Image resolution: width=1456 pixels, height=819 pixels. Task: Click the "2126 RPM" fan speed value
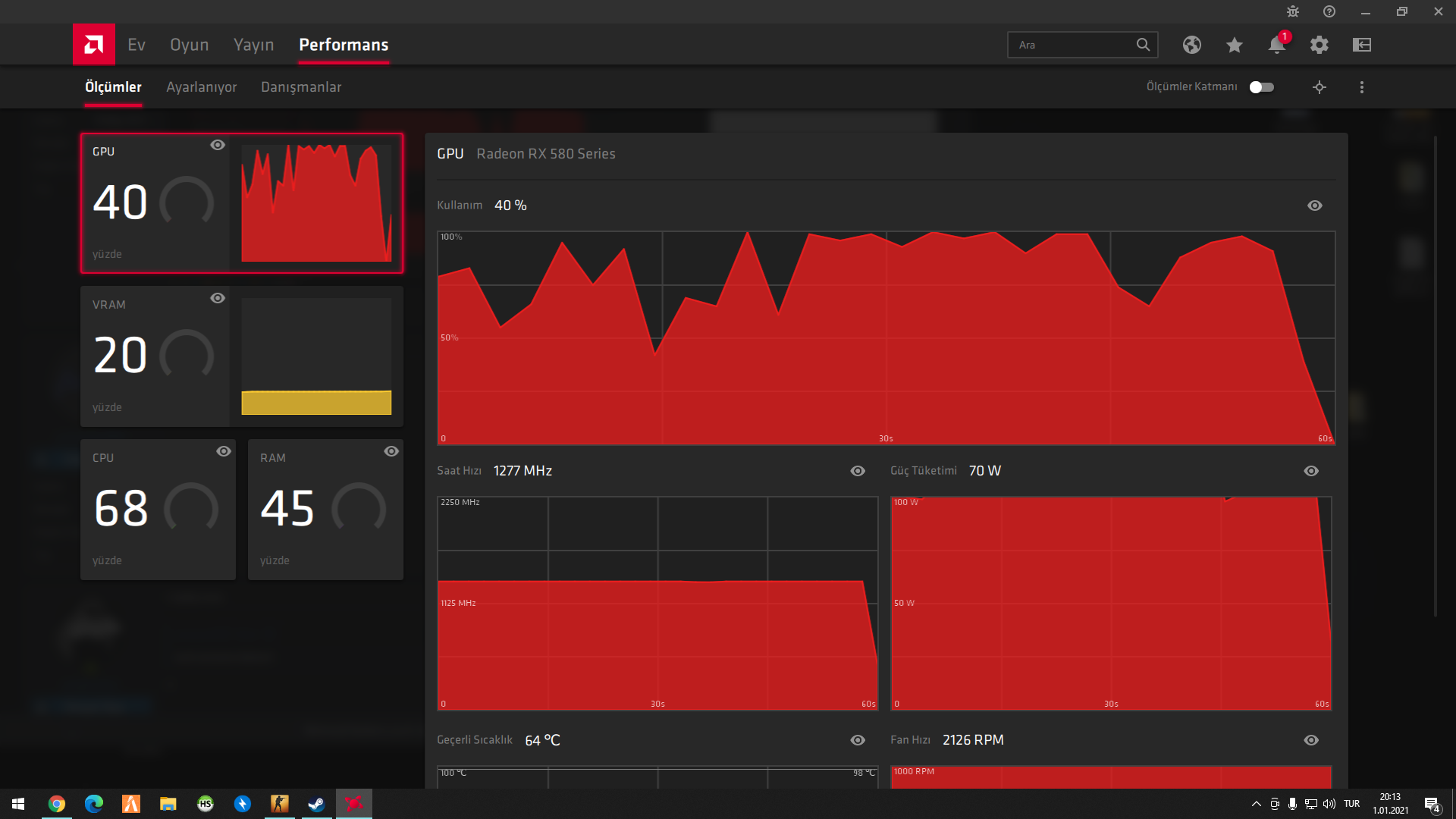pyautogui.click(x=973, y=740)
